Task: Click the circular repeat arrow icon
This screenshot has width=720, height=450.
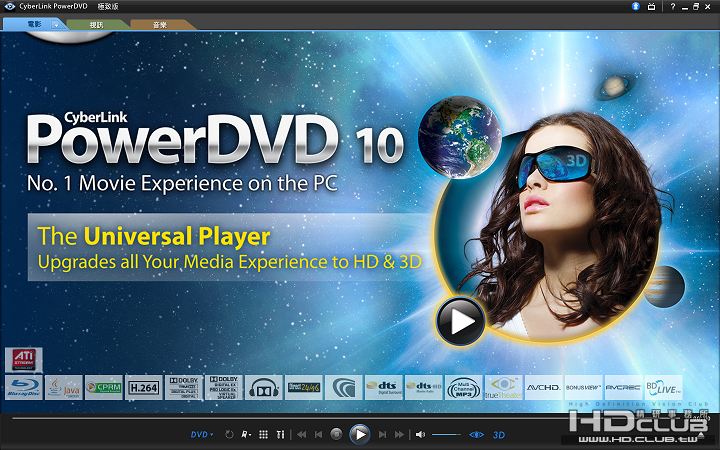Action: coord(229,434)
